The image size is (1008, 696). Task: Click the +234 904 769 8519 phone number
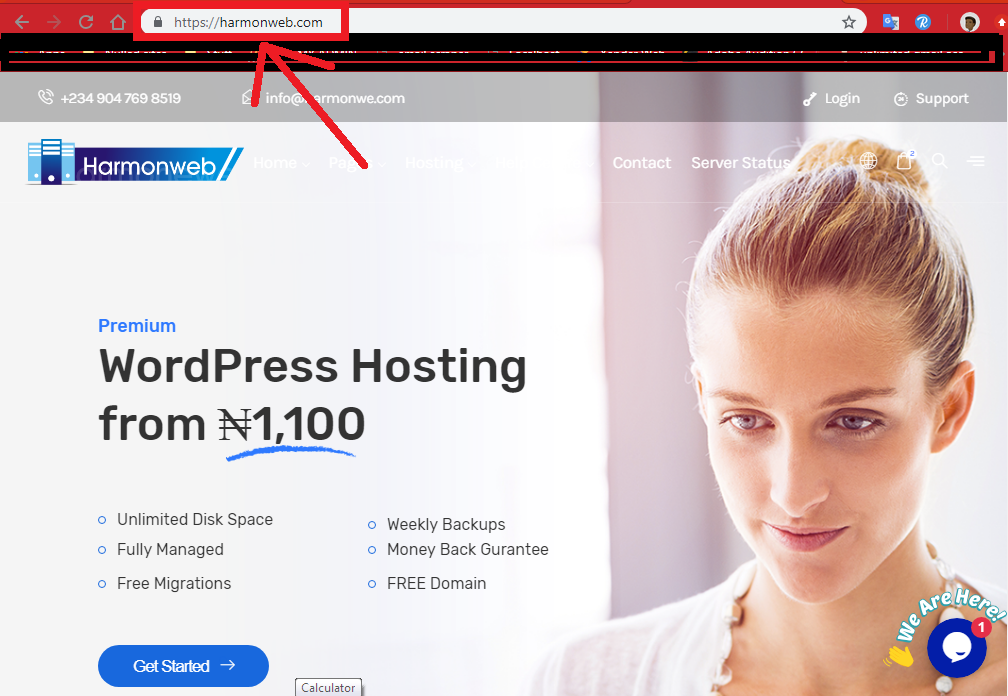click(x=121, y=98)
